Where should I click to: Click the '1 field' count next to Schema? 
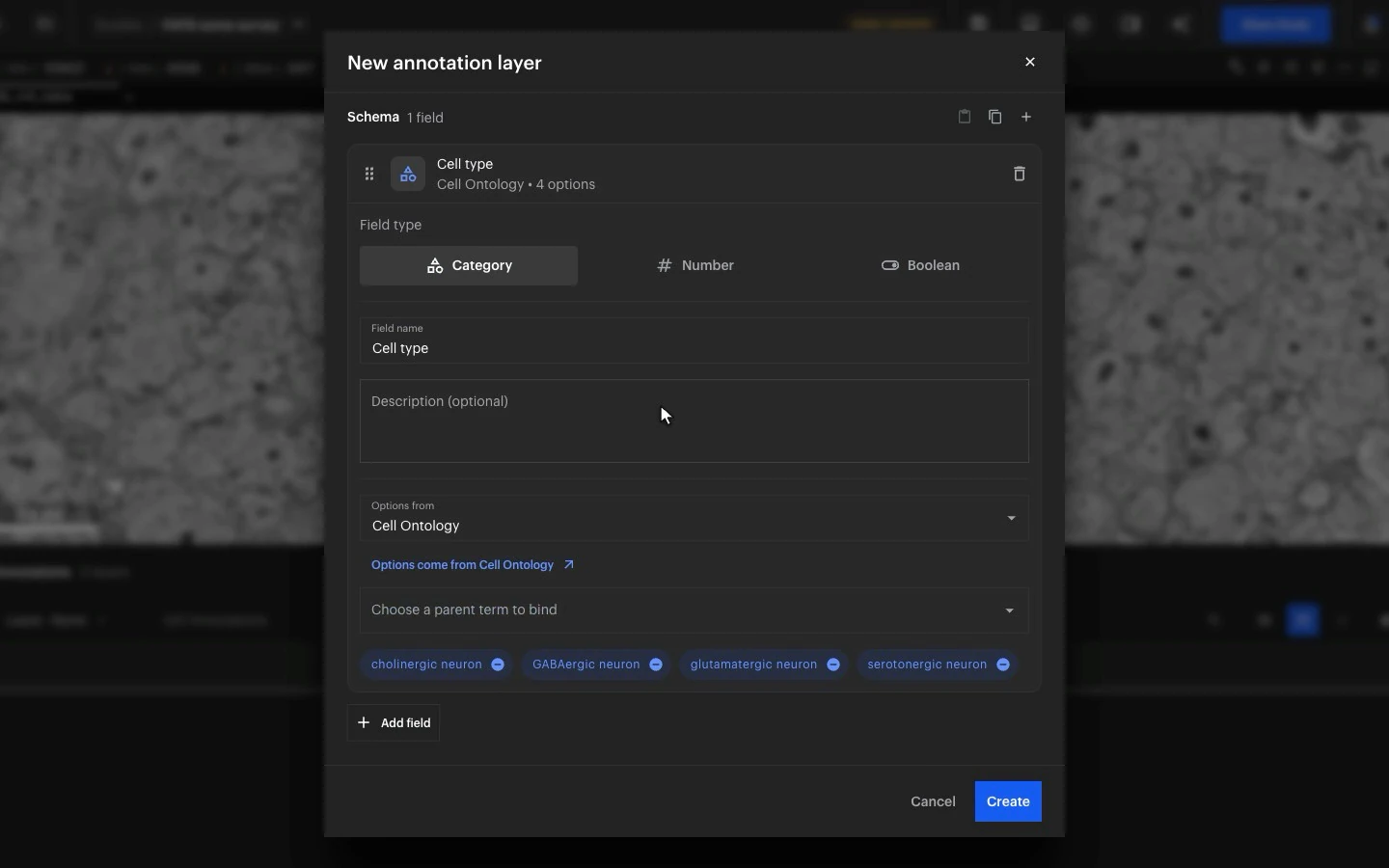pos(425,118)
